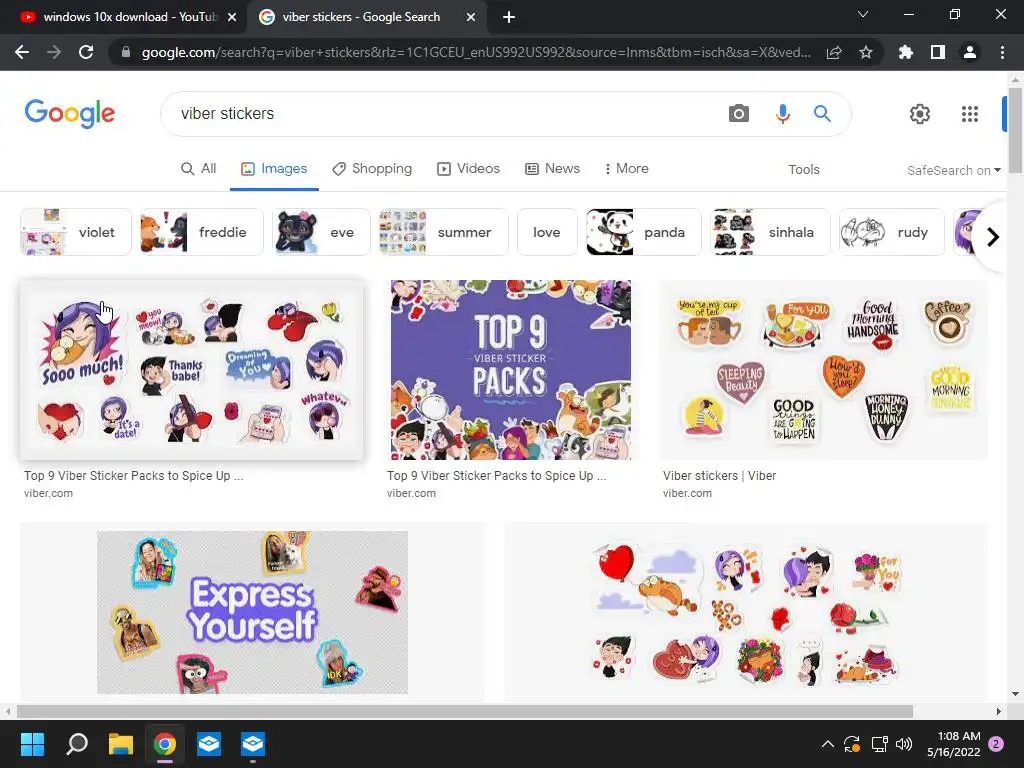Open the Google apps grid
This screenshot has height=768, width=1024.
[970, 114]
